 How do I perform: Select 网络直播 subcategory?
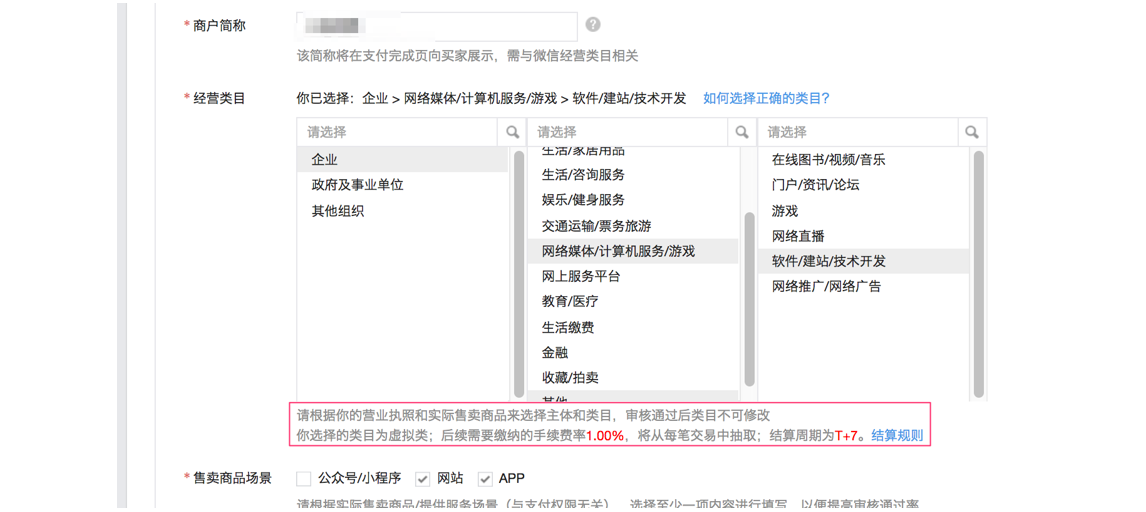863,236
